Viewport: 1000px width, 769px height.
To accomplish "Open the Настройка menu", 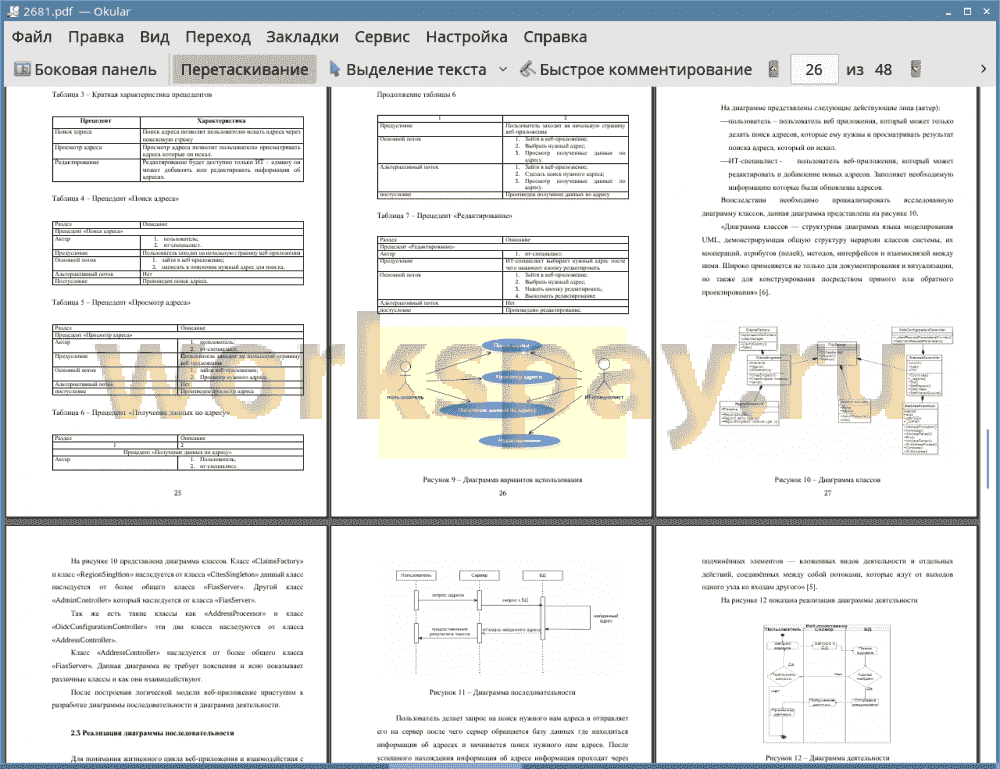I will click(x=466, y=37).
